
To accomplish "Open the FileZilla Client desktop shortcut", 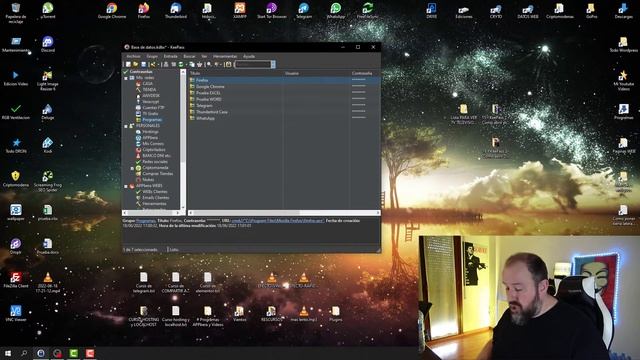I will (x=16, y=280).
